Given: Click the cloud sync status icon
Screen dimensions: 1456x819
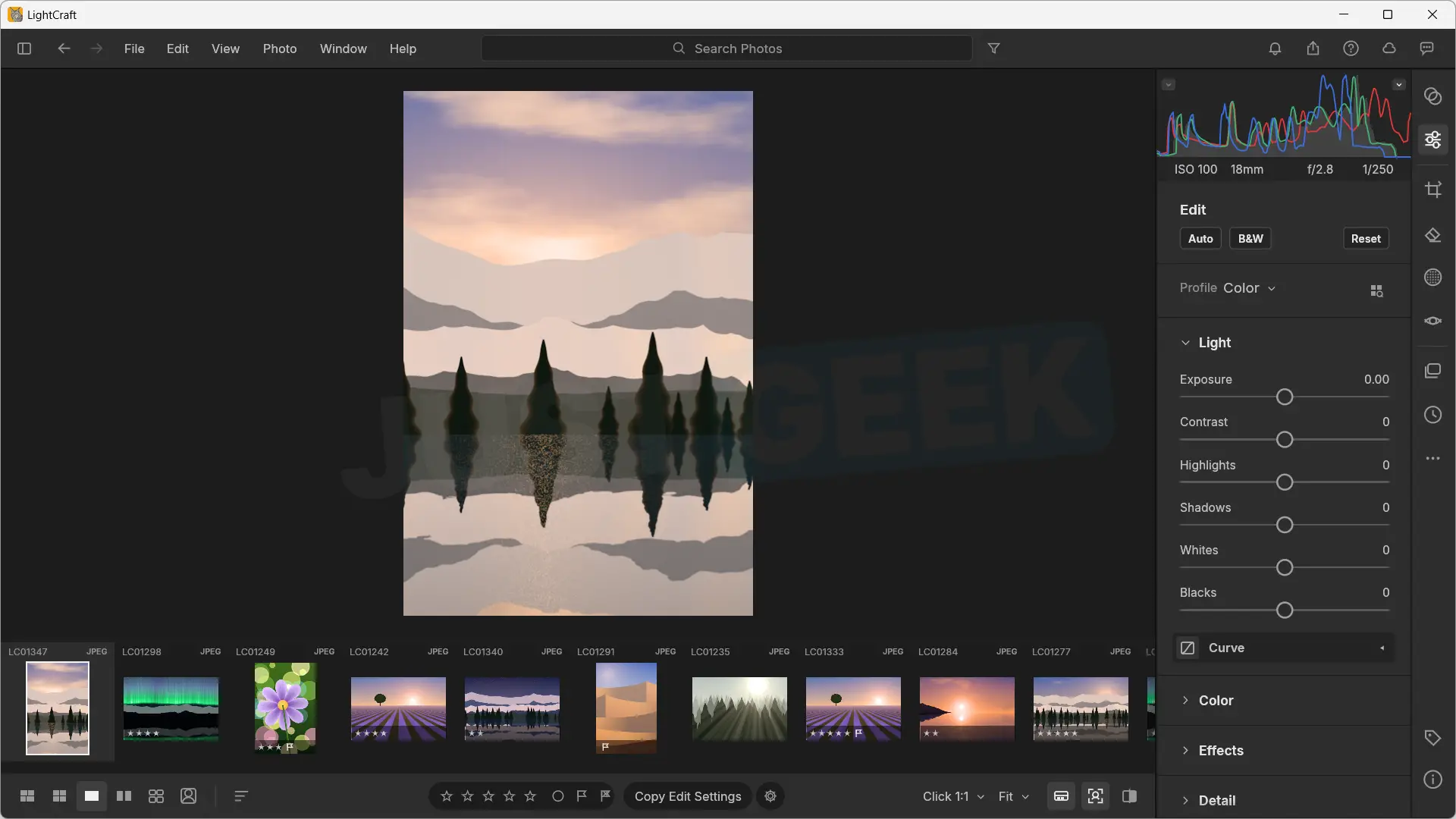Looking at the screenshot, I should (1389, 49).
